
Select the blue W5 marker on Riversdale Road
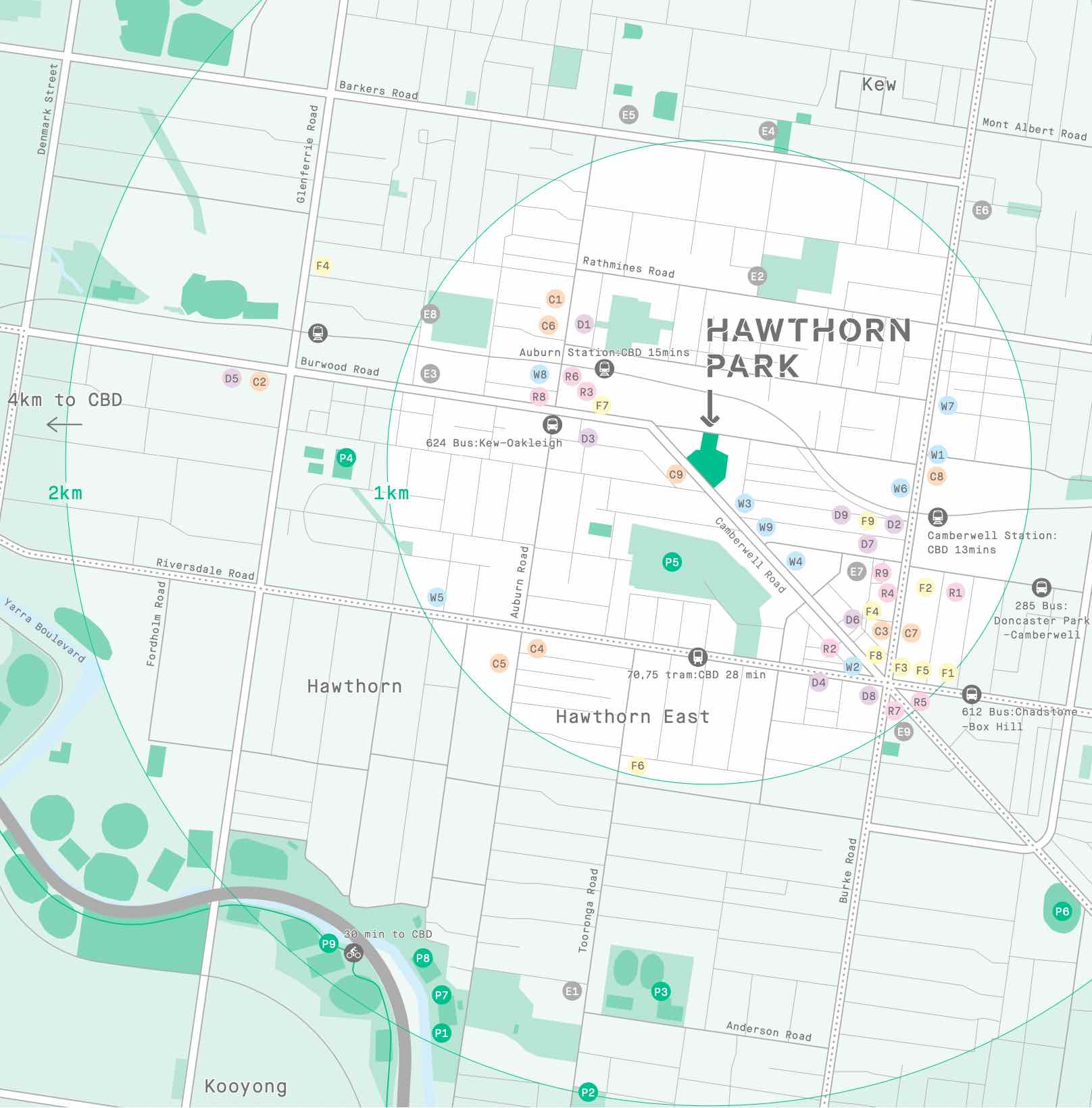[437, 597]
